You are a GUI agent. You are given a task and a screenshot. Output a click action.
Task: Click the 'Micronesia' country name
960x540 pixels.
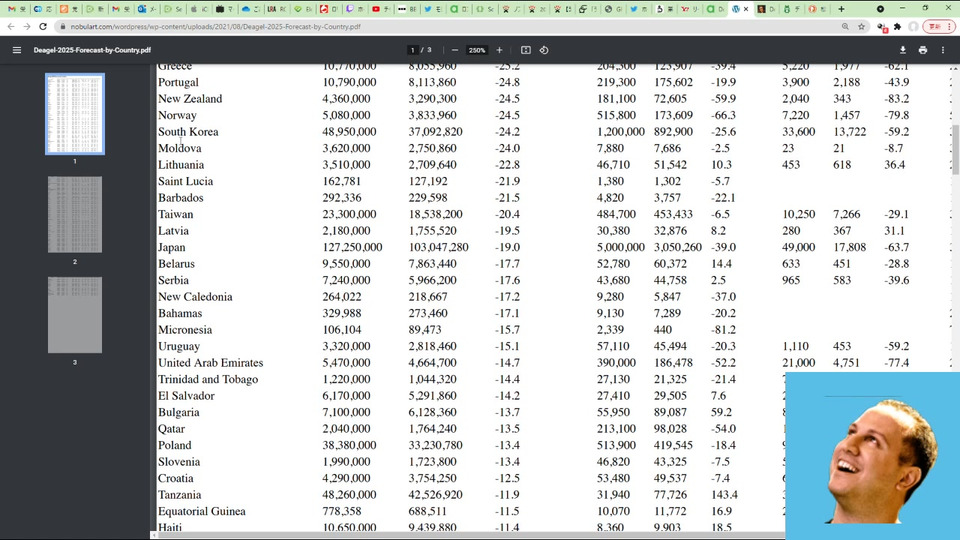pyautogui.click(x=185, y=330)
